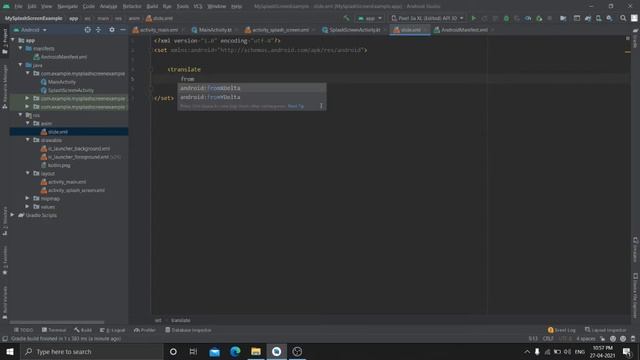The image size is (640, 360).
Task: Open the Refactor menu
Action: pyautogui.click(x=132, y=6)
